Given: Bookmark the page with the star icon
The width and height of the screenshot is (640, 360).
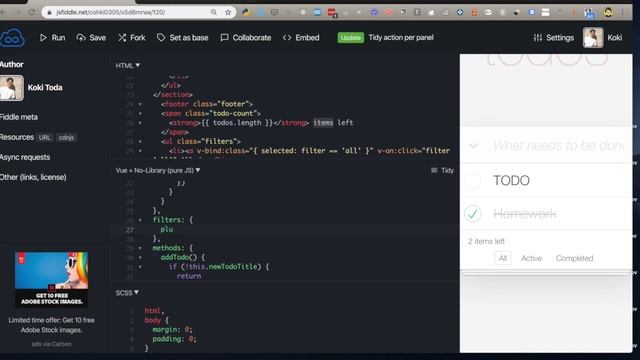Looking at the screenshot, I should tap(228, 12).
